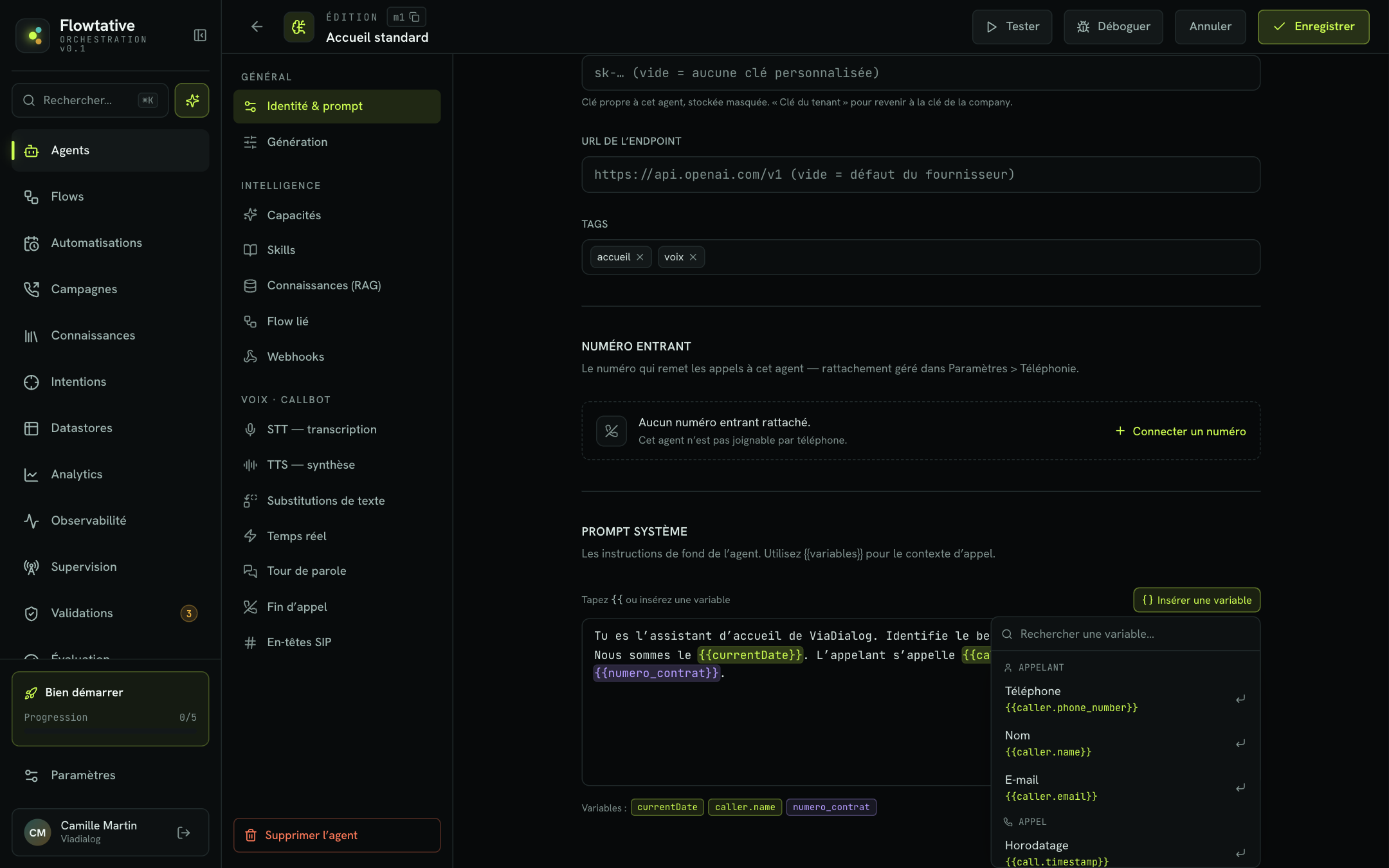Open Observabilité section

tap(111, 521)
